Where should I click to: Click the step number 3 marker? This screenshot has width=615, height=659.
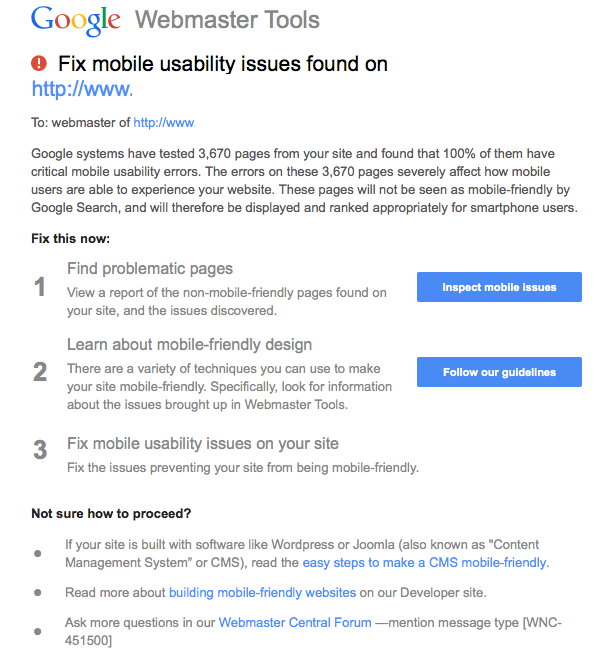[x=40, y=450]
